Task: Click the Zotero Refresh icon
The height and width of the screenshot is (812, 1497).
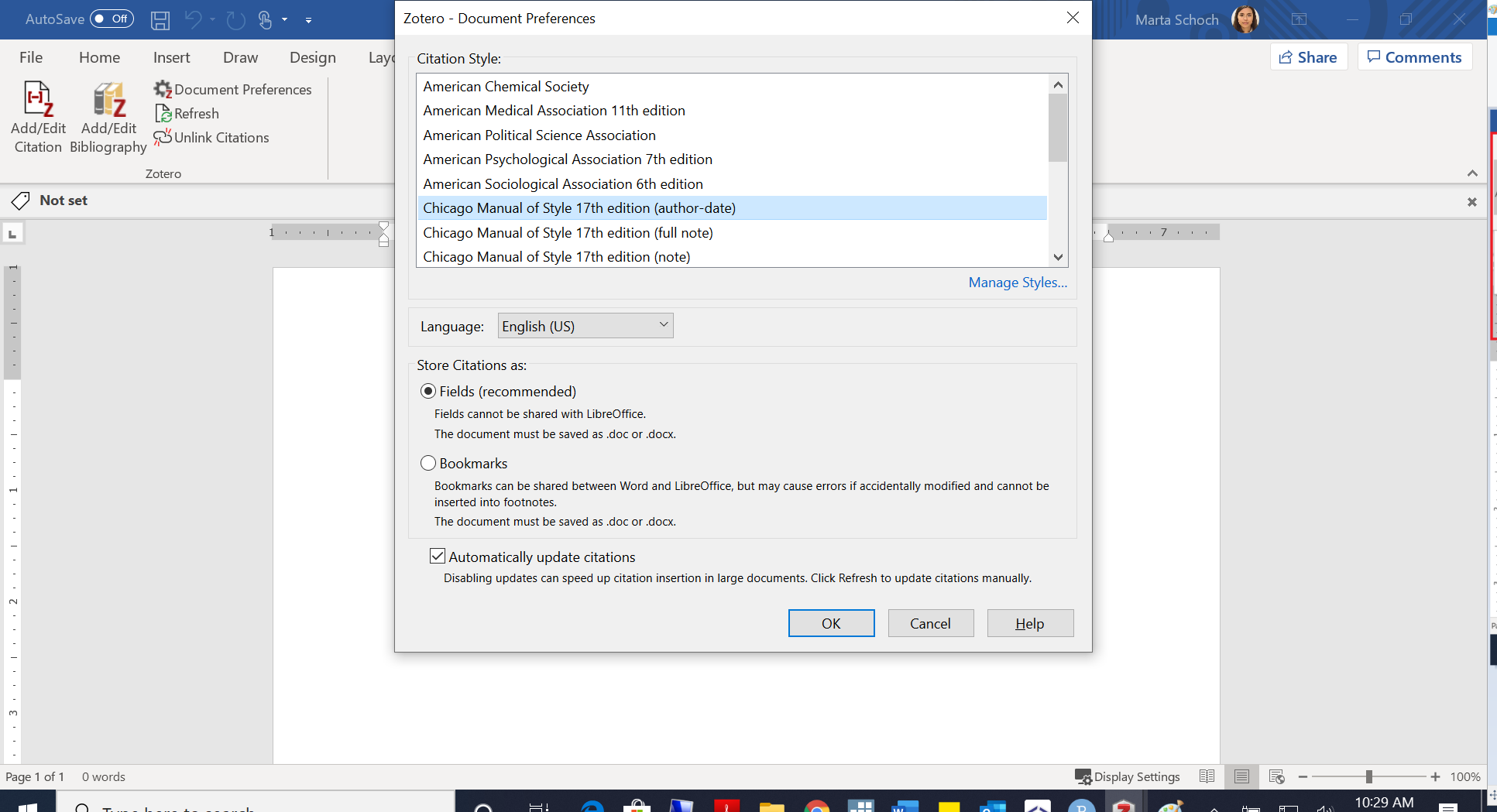Action: tap(163, 114)
